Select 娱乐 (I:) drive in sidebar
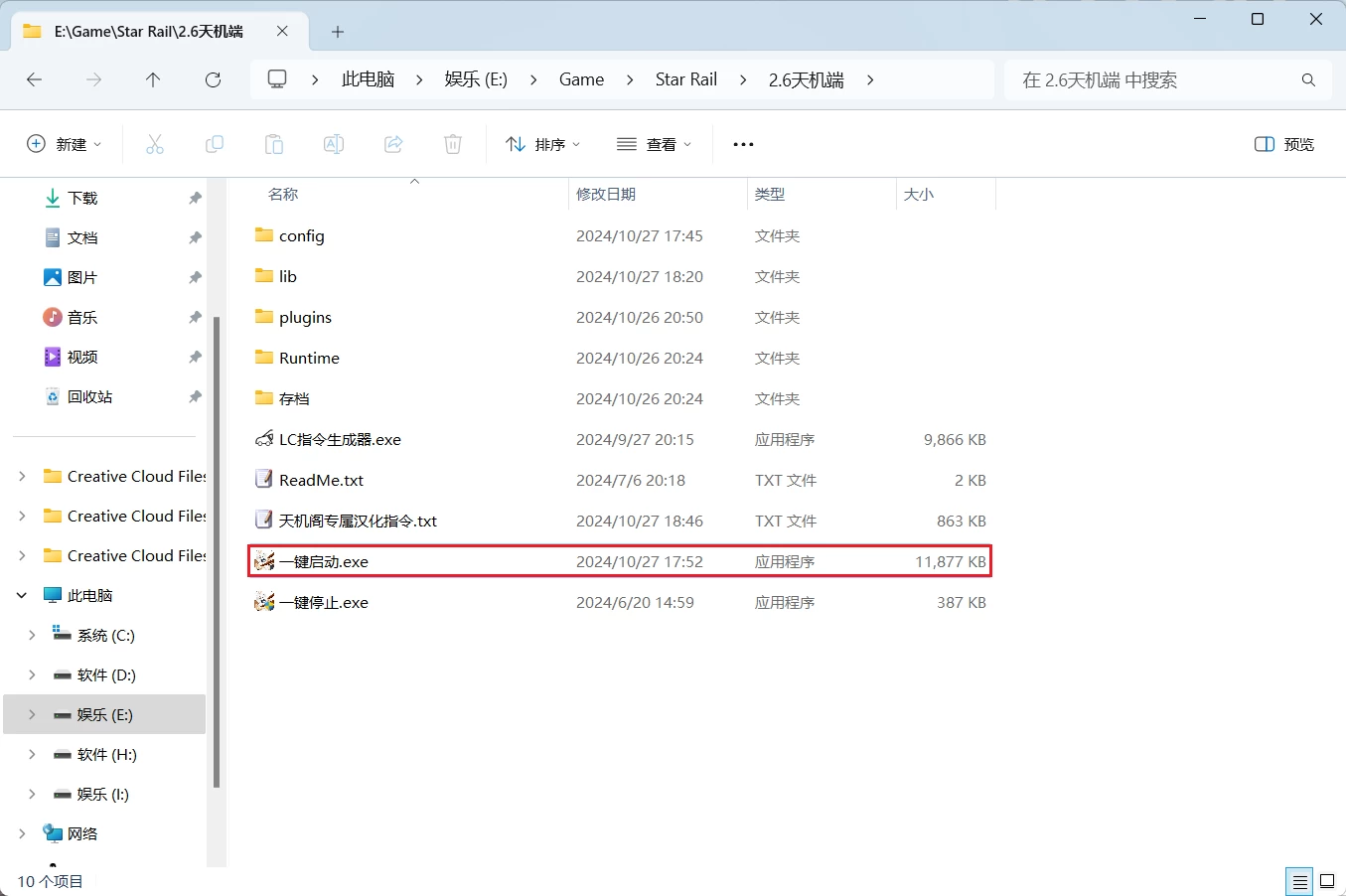The height and width of the screenshot is (896, 1346). [x=103, y=794]
